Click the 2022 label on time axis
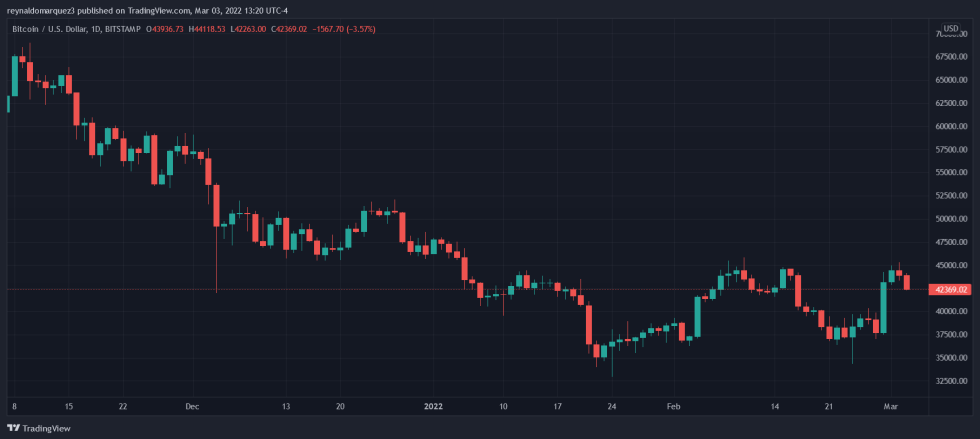Screen dimensions: 980x439 (433, 406)
